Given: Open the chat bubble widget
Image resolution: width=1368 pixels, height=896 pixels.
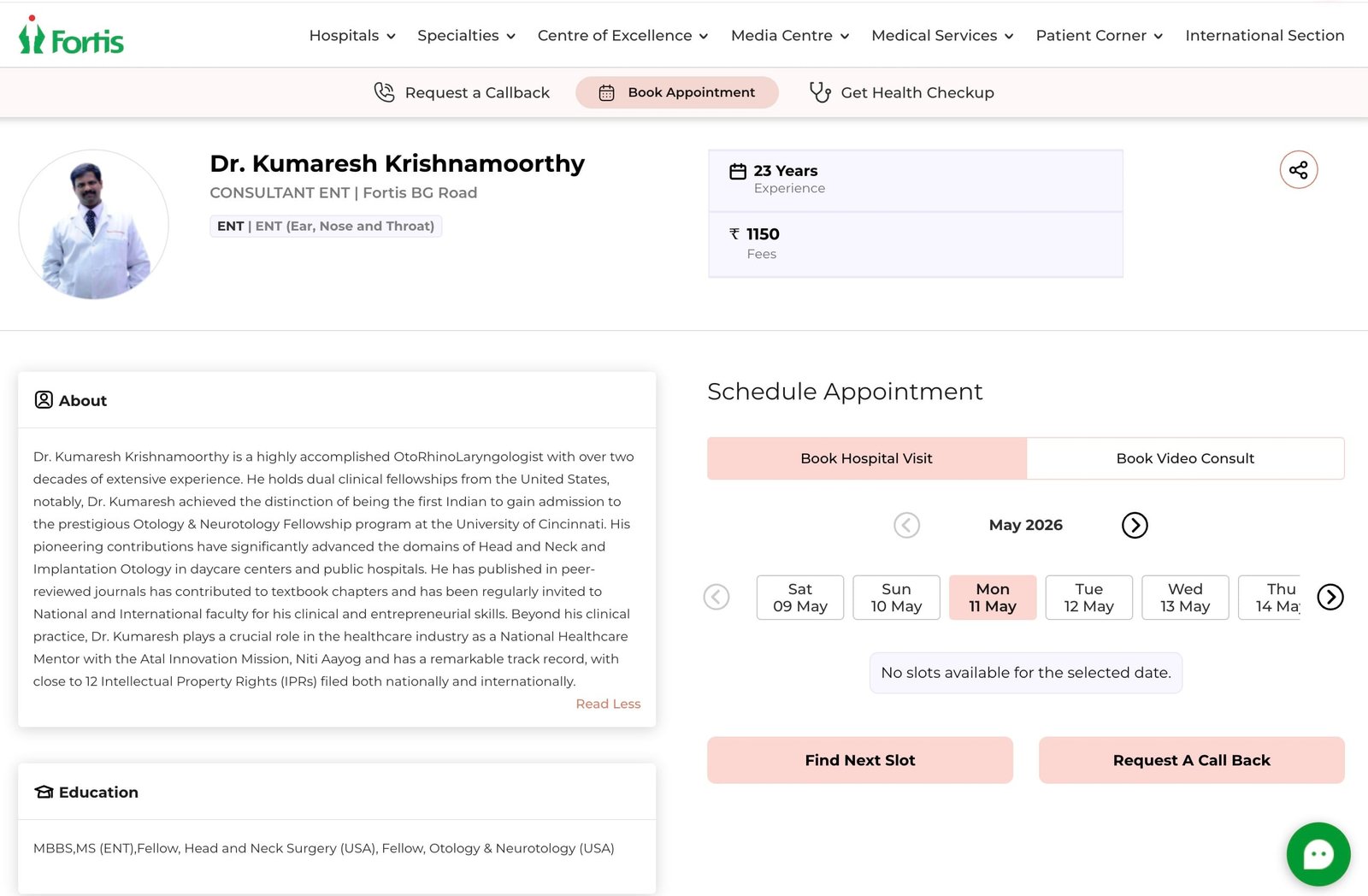Looking at the screenshot, I should (1318, 854).
